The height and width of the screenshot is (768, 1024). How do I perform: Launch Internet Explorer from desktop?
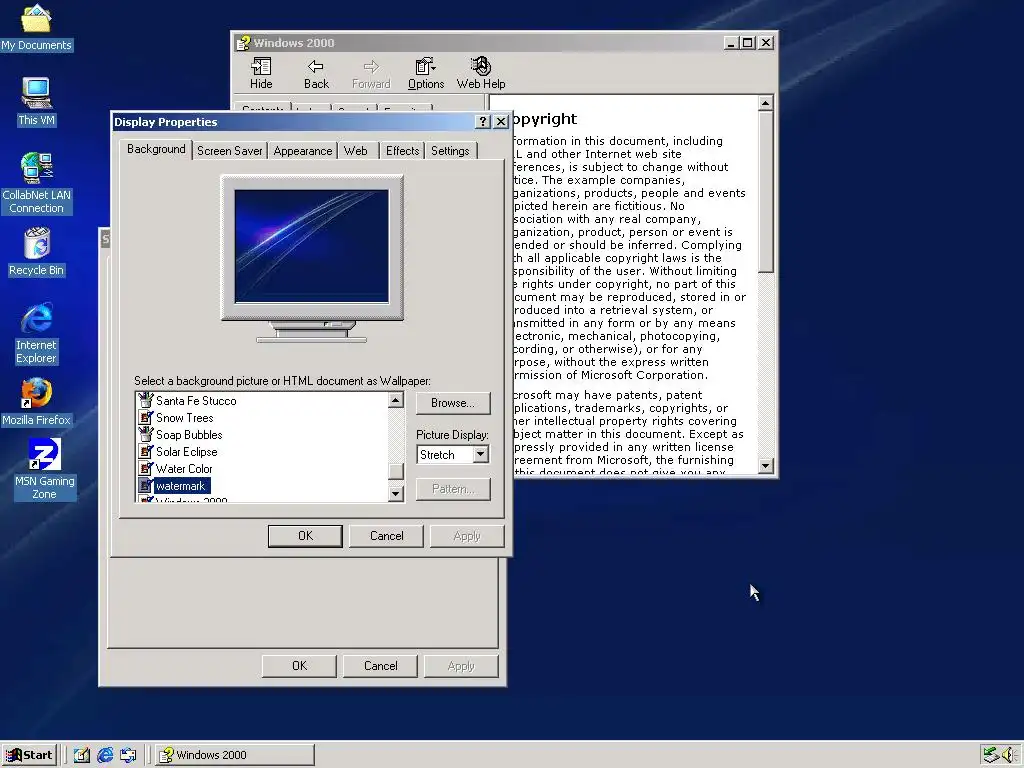tap(36, 333)
